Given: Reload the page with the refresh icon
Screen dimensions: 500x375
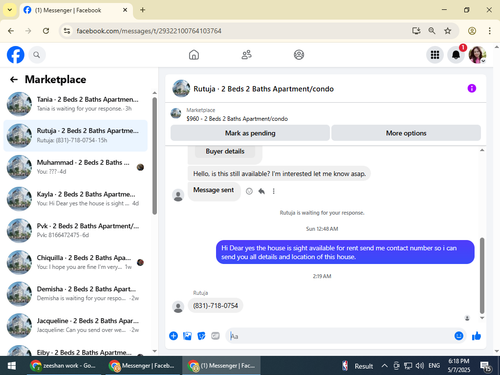Looking at the screenshot, I should pos(46,31).
